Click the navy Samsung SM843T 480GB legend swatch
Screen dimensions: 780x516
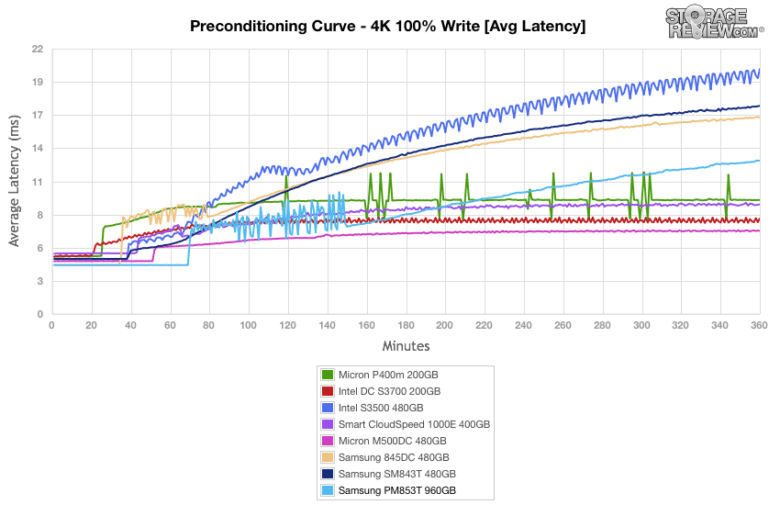(x=327, y=473)
